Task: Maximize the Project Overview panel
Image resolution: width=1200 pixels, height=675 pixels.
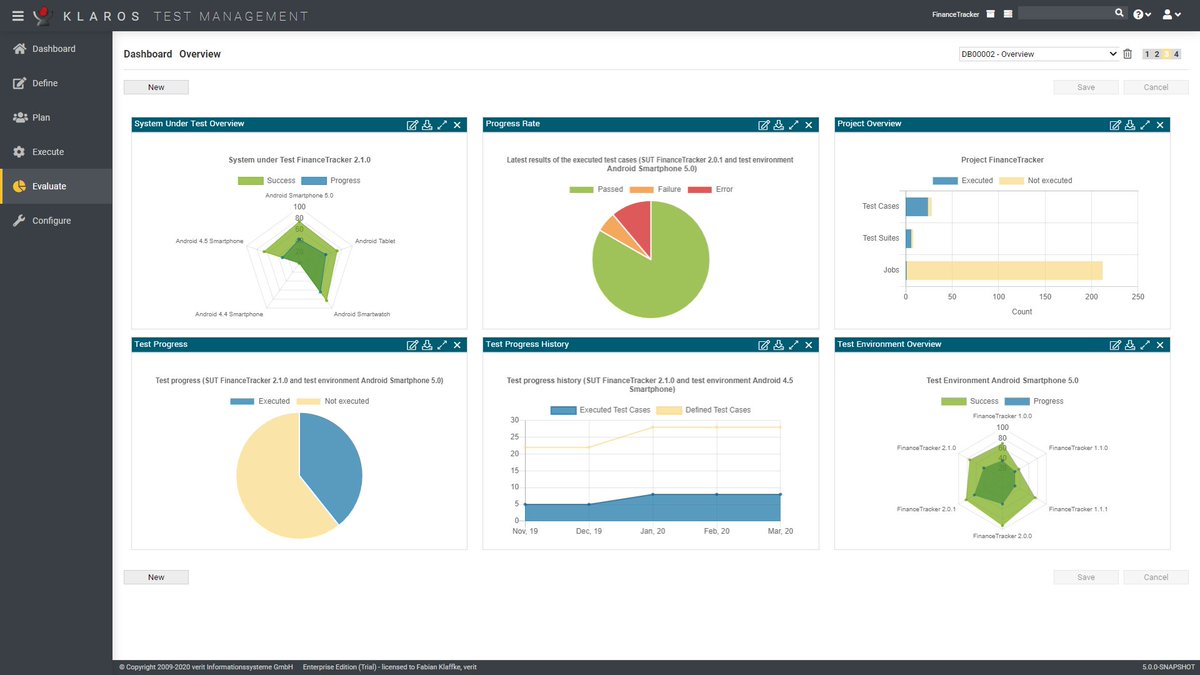Action: pyautogui.click(x=1145, y=125)
